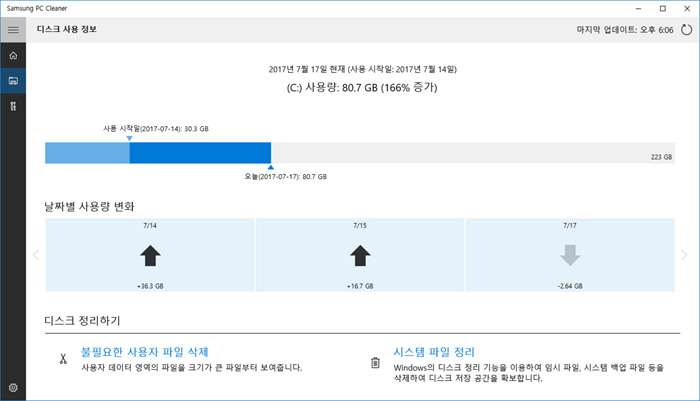Select the disk usage sidebar icon

pyautogui.click(x=13, y=80)
